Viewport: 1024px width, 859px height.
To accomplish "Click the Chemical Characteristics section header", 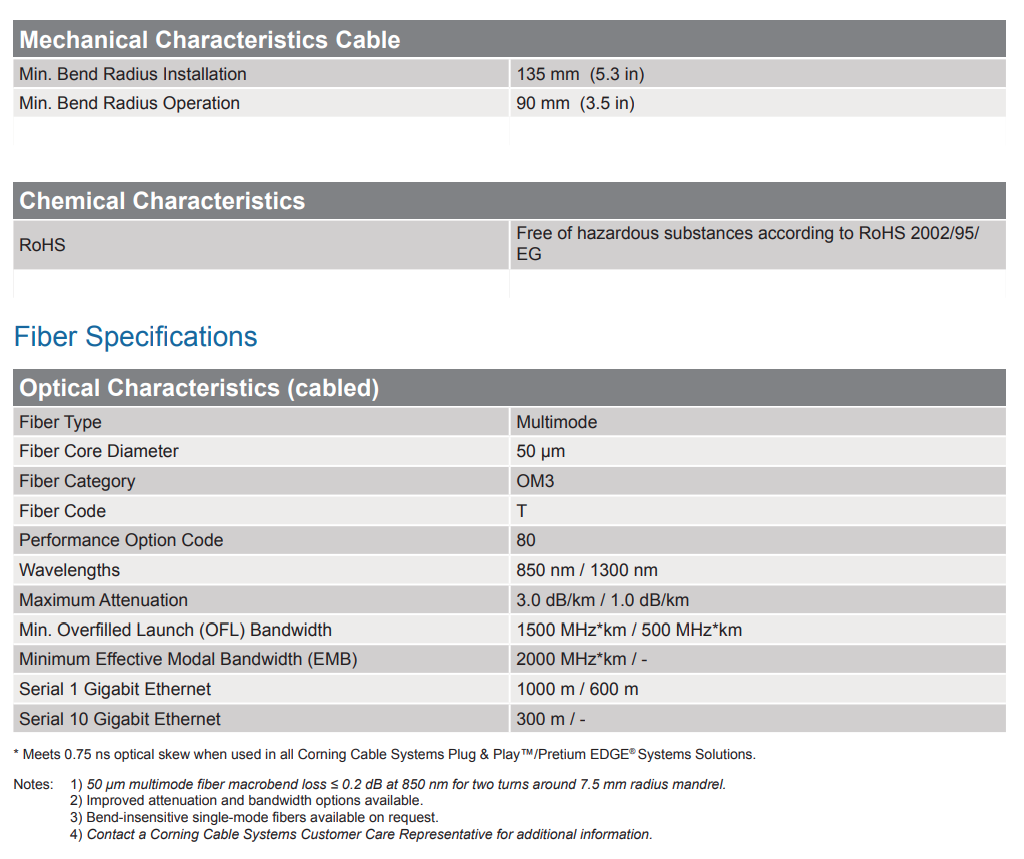I will click(162, 201).
